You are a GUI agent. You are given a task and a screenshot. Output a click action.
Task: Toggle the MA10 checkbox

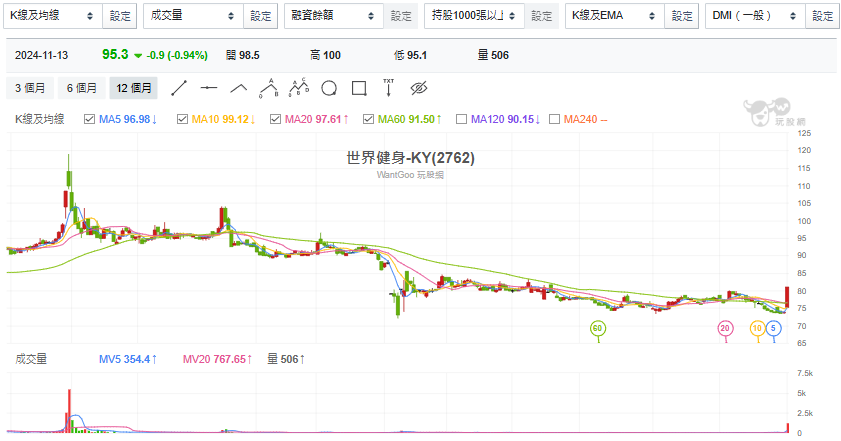coord(182,119)
